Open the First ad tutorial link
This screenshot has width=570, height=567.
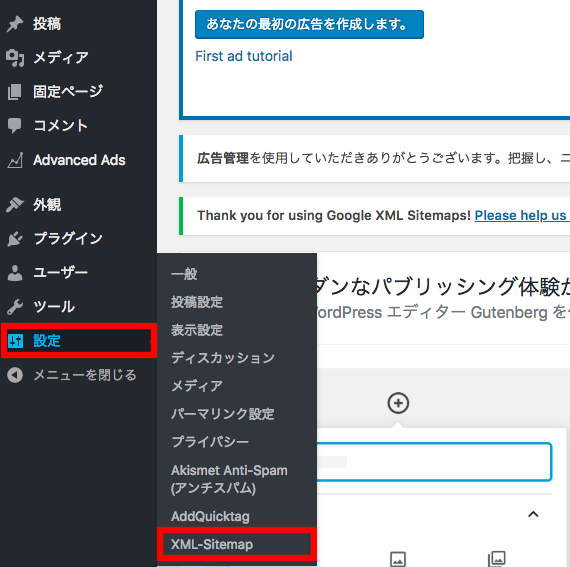(244, 56)
